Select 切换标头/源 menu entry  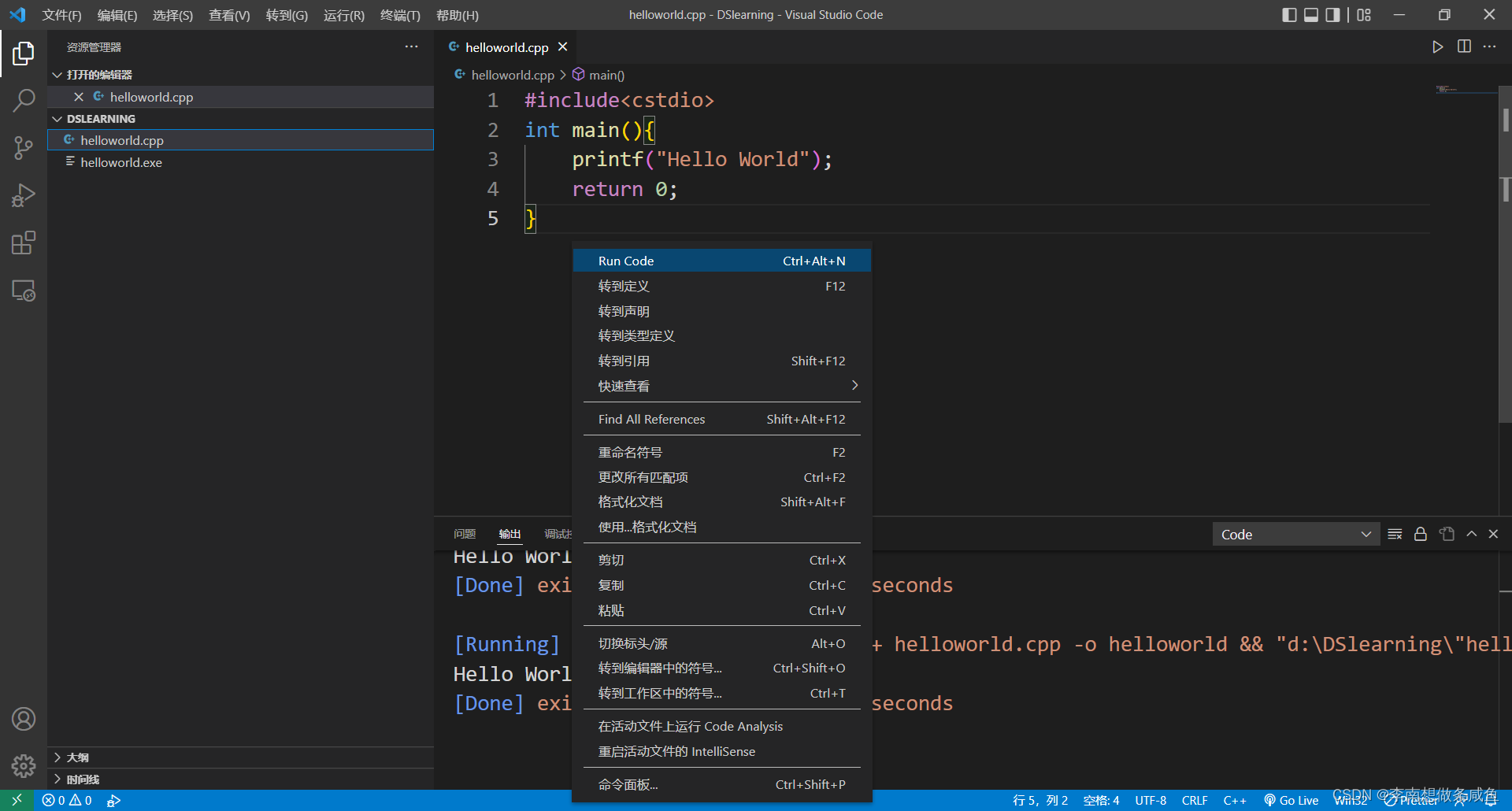tap(721, 643)
